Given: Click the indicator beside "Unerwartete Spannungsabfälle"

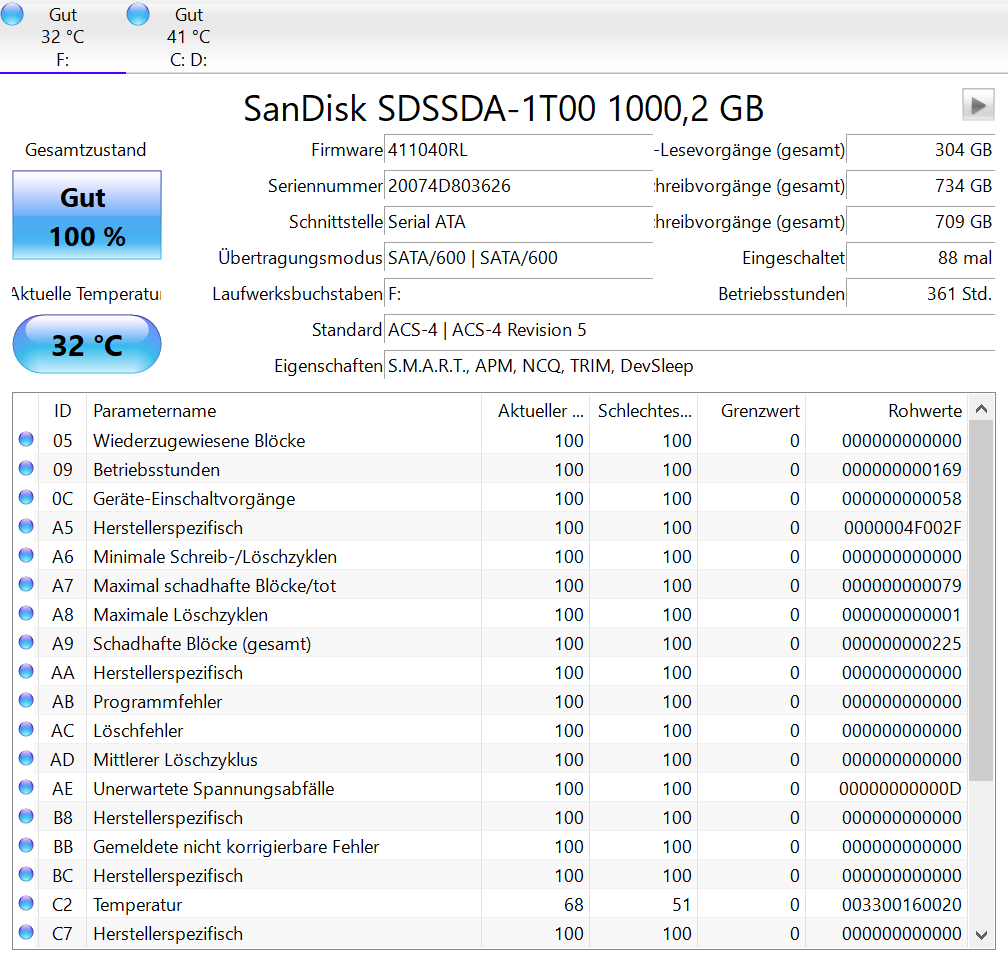Looking at the screenshot, I should tap(26, 788).
